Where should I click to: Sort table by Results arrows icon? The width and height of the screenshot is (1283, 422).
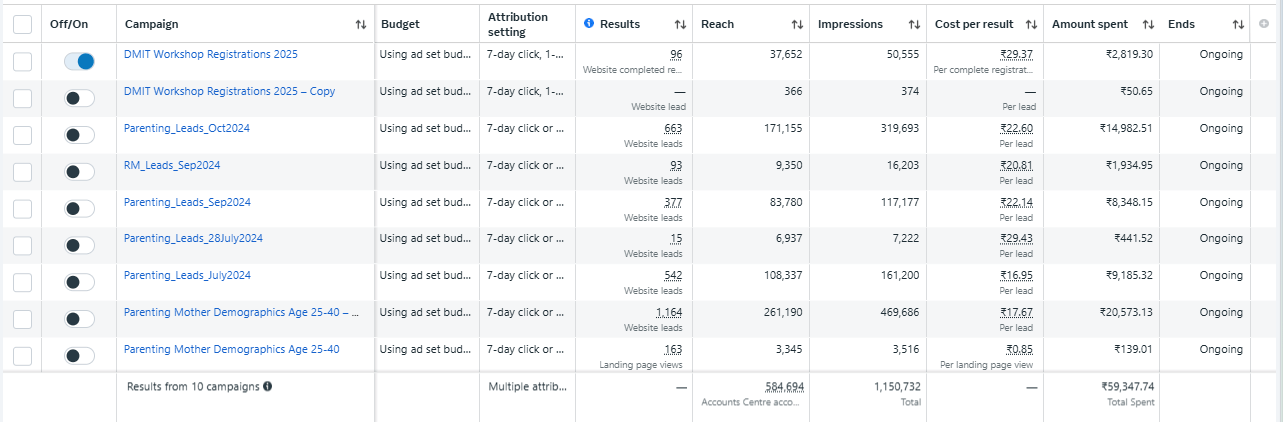[680, 24]
